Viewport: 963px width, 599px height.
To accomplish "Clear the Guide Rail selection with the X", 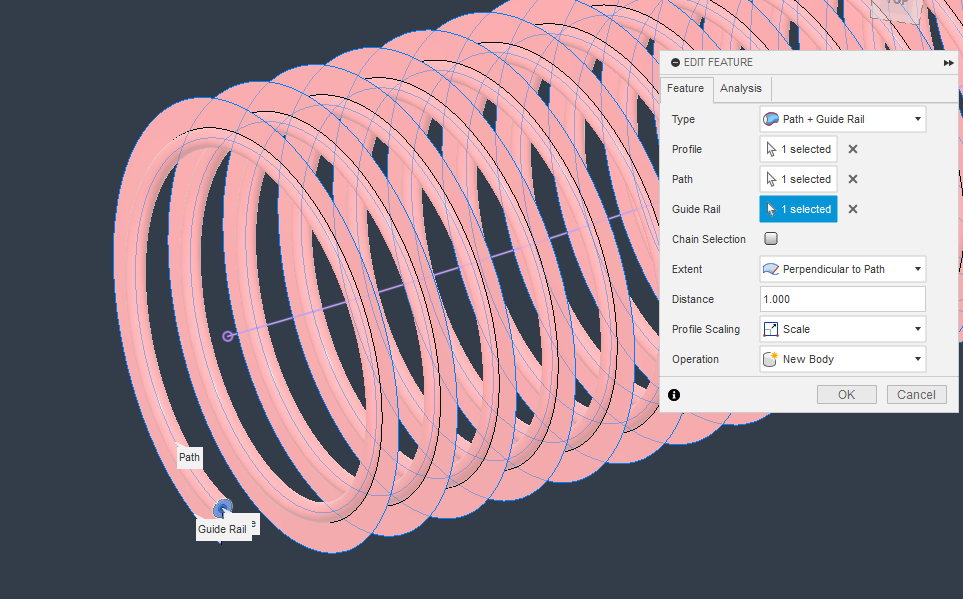I will coord(851,208).
